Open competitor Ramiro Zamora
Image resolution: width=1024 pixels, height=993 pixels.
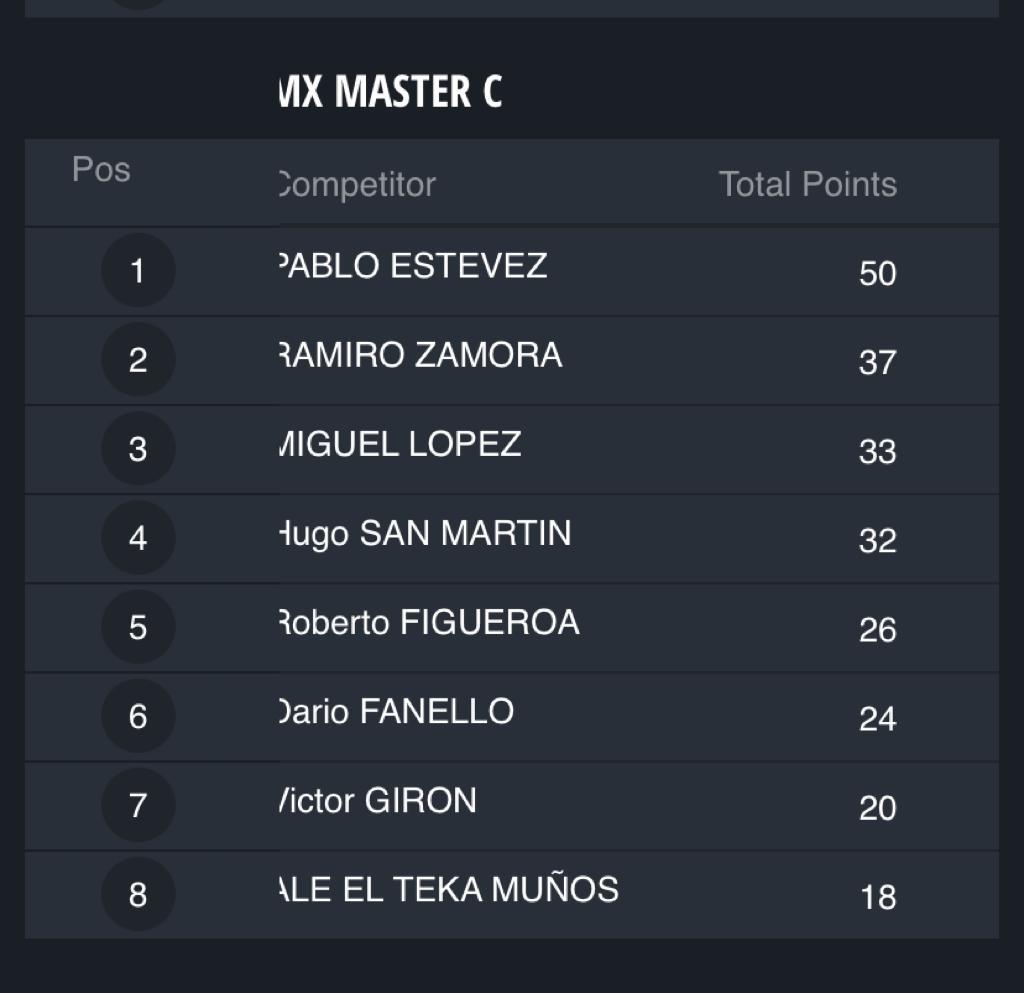coord(419,355)
